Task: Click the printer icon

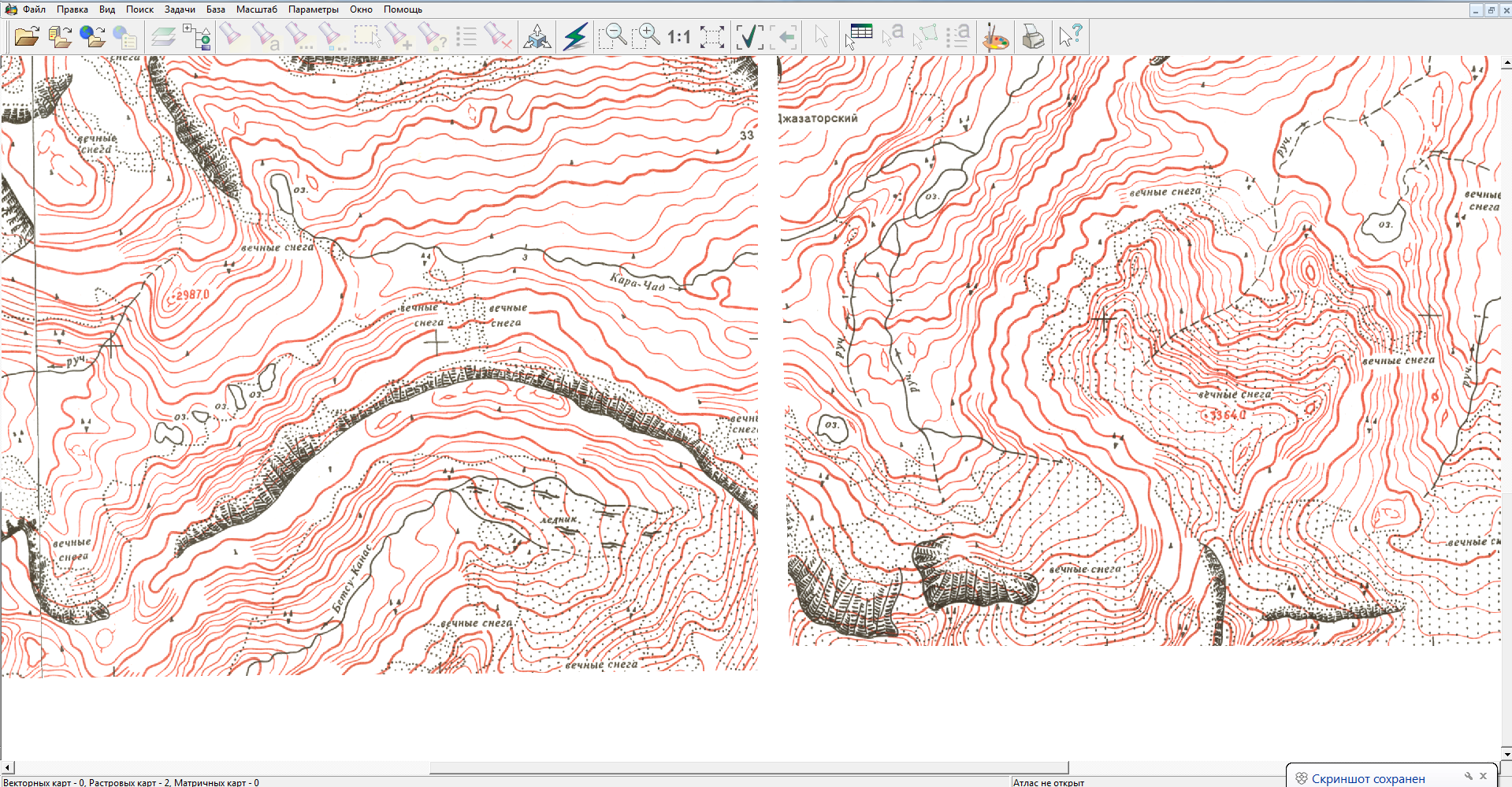Action: 1032,37
